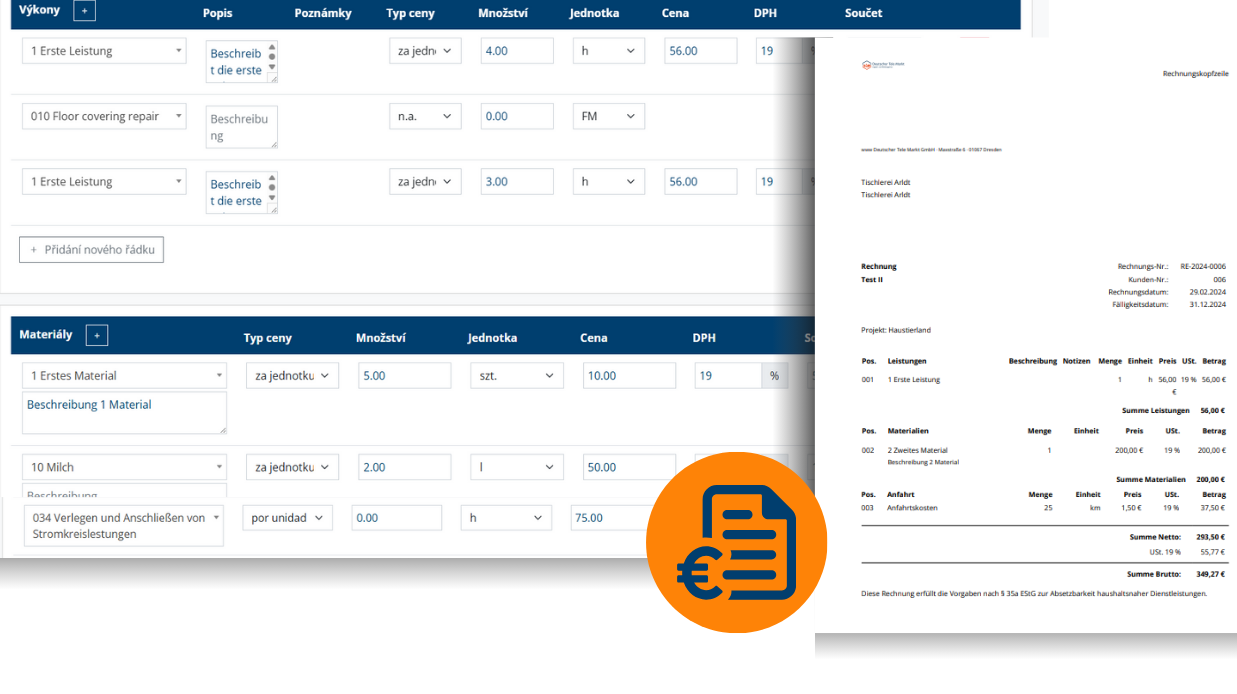Click the 56.00 price field in the 3.00 row
This screenshot has height=694, width=1237.
[x=701, y=182]
